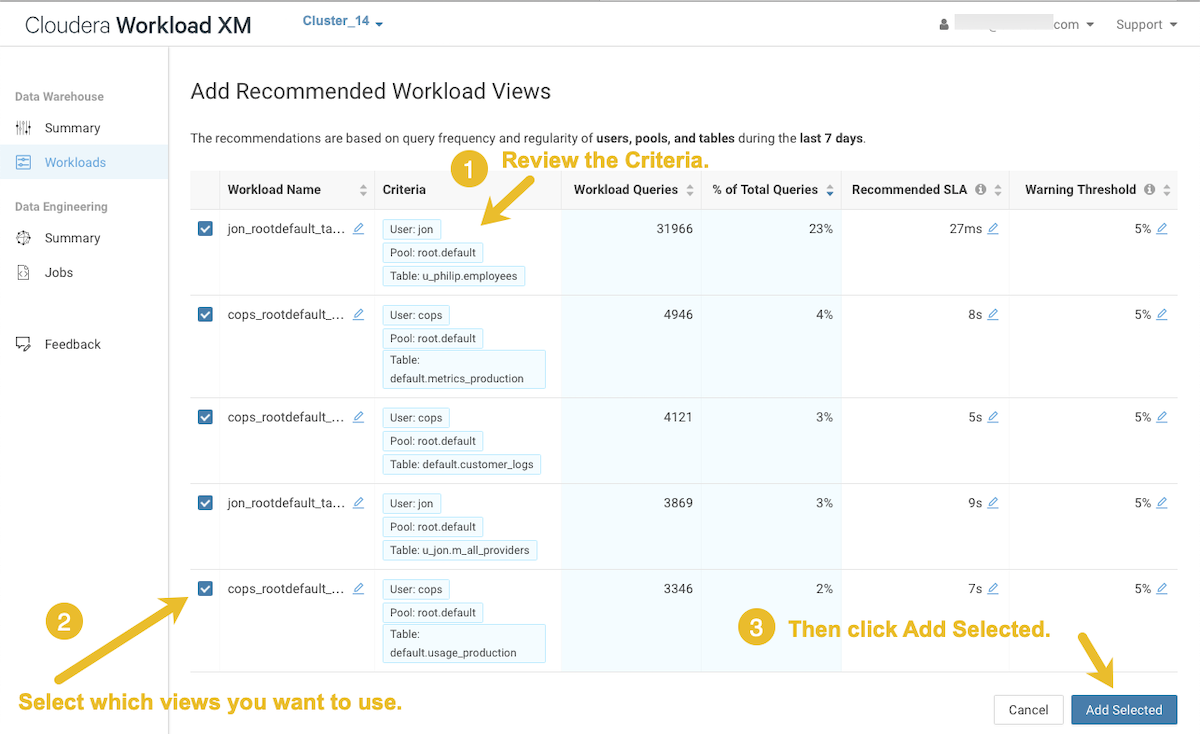Screen dimensions: 1200x734
Task: Uncheck the first jon_rootdefault workload checkbox
Action: point(205,229)
